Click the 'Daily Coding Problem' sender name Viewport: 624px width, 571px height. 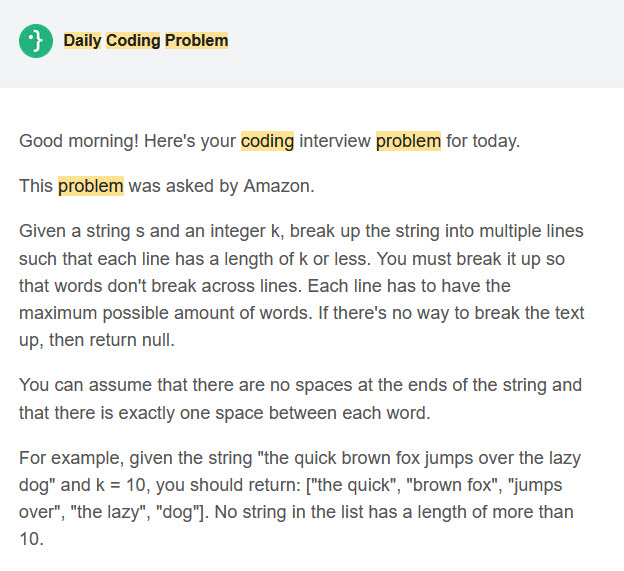pyautogui.click(x=146, y=41)
